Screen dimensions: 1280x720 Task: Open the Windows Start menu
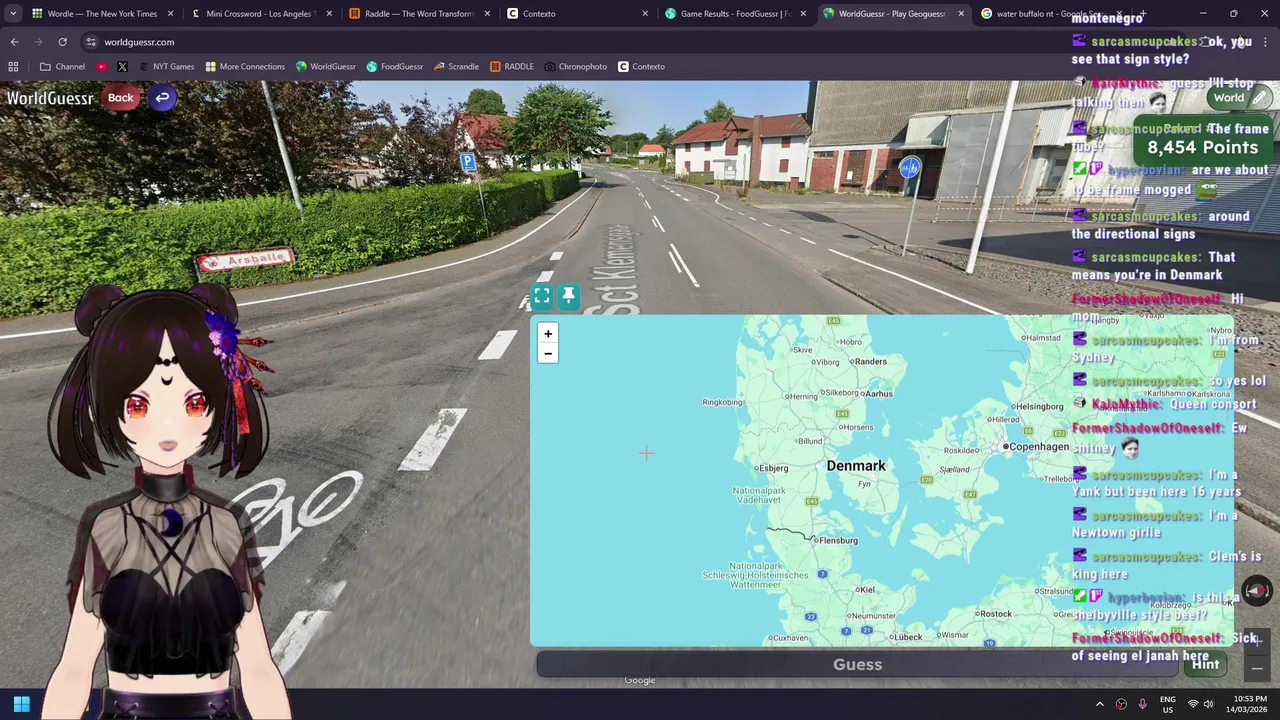pyautogui.click(x=21, y=704)
